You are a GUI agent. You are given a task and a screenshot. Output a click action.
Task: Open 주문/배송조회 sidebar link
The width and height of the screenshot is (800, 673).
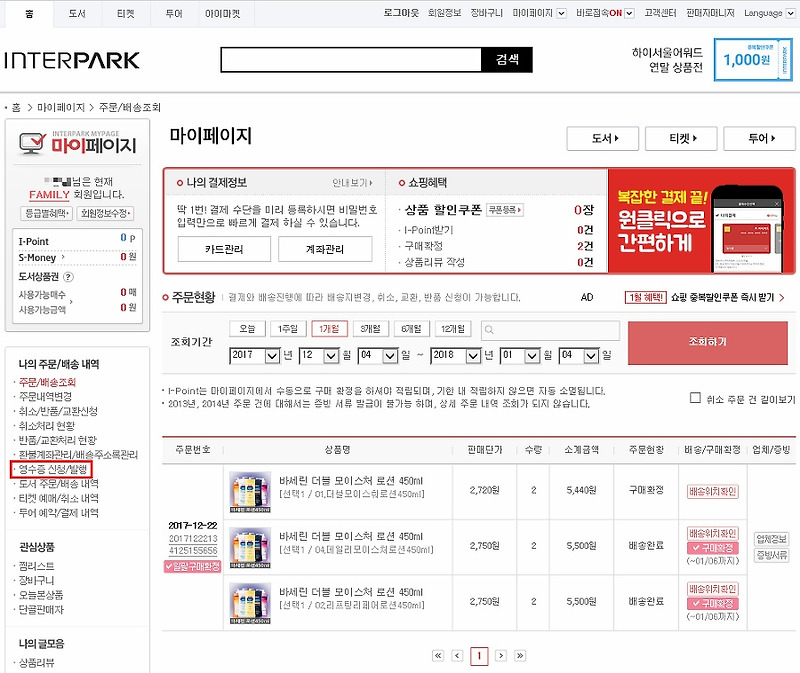[x=47, y=382]
